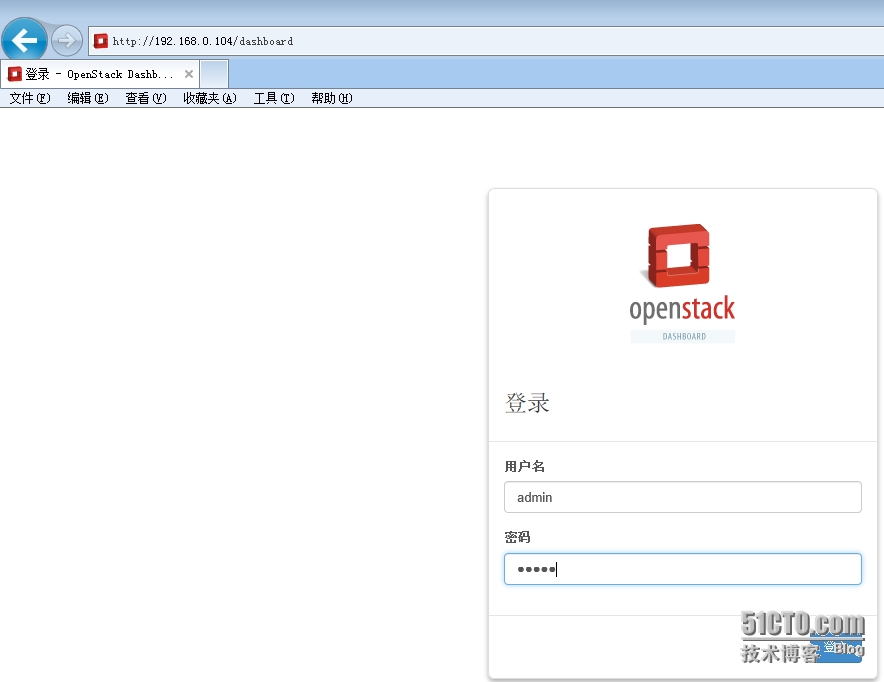Click the Back navigation arrow
Screen dimensions: 884x682
tap(24, 40)
